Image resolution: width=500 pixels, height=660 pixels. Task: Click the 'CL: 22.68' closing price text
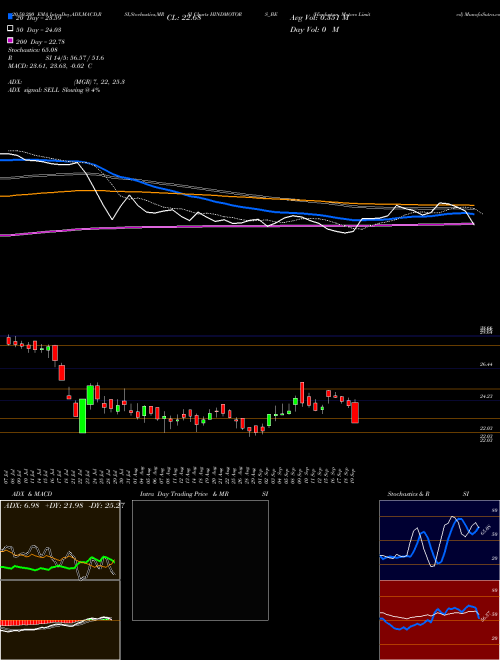click(x=184, y=18)
